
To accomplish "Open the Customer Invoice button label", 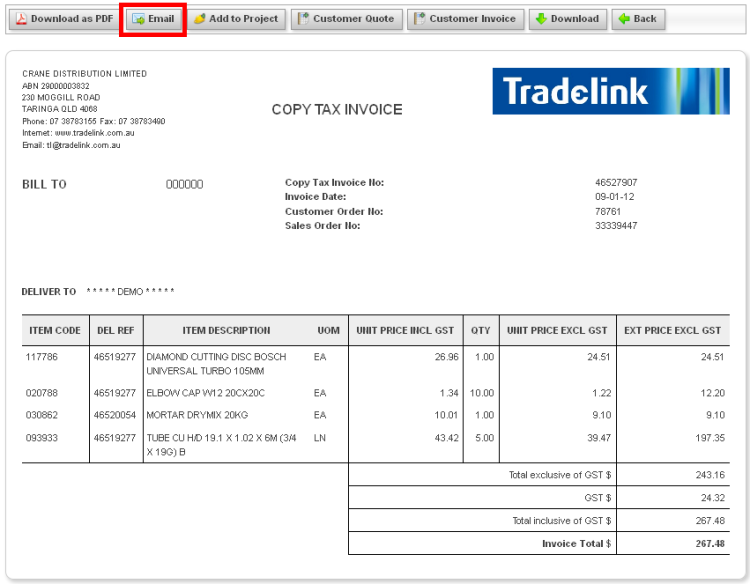I will (x=472, y=19).
